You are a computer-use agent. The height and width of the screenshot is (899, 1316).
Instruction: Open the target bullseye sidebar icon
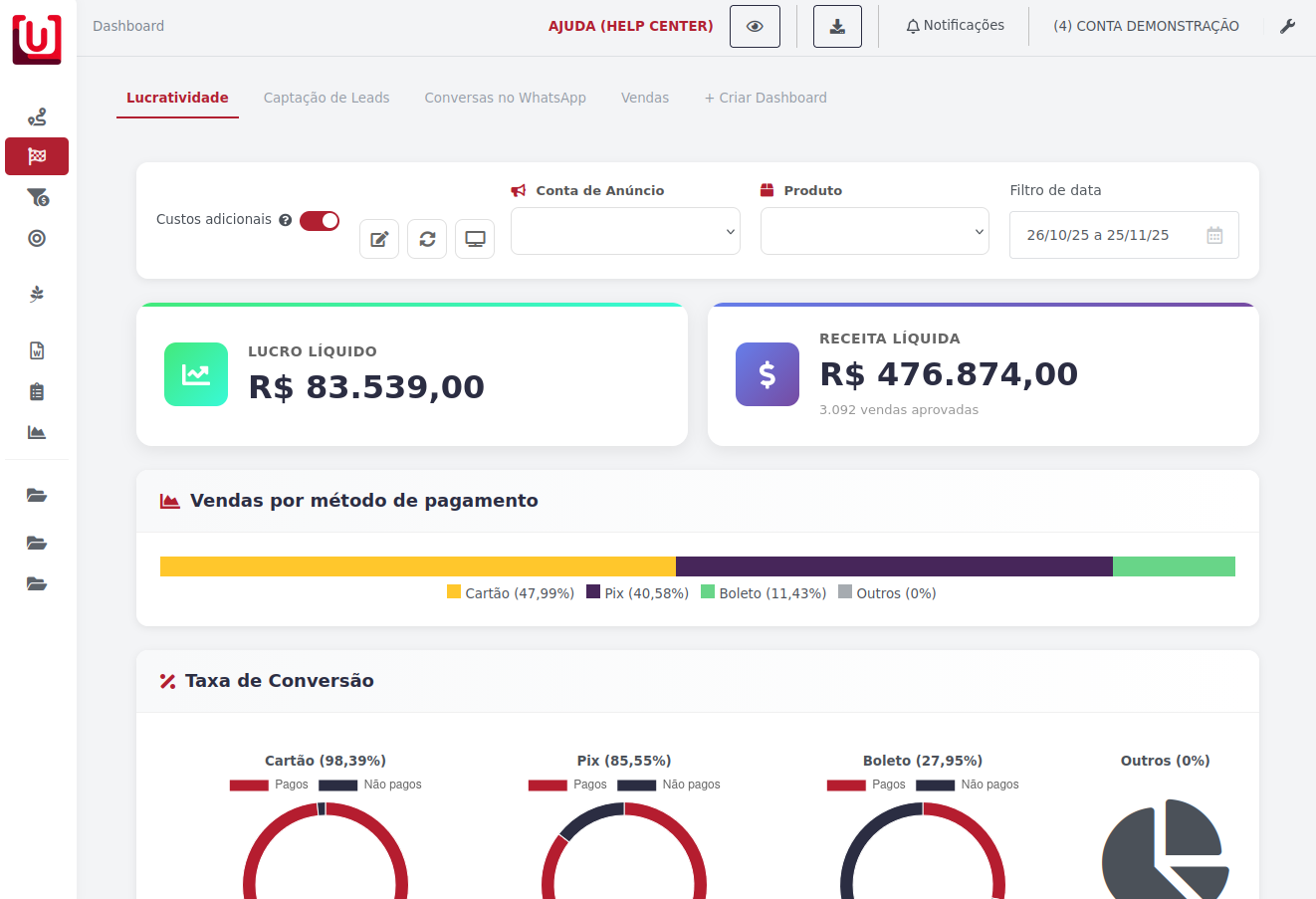coord(37,238)
